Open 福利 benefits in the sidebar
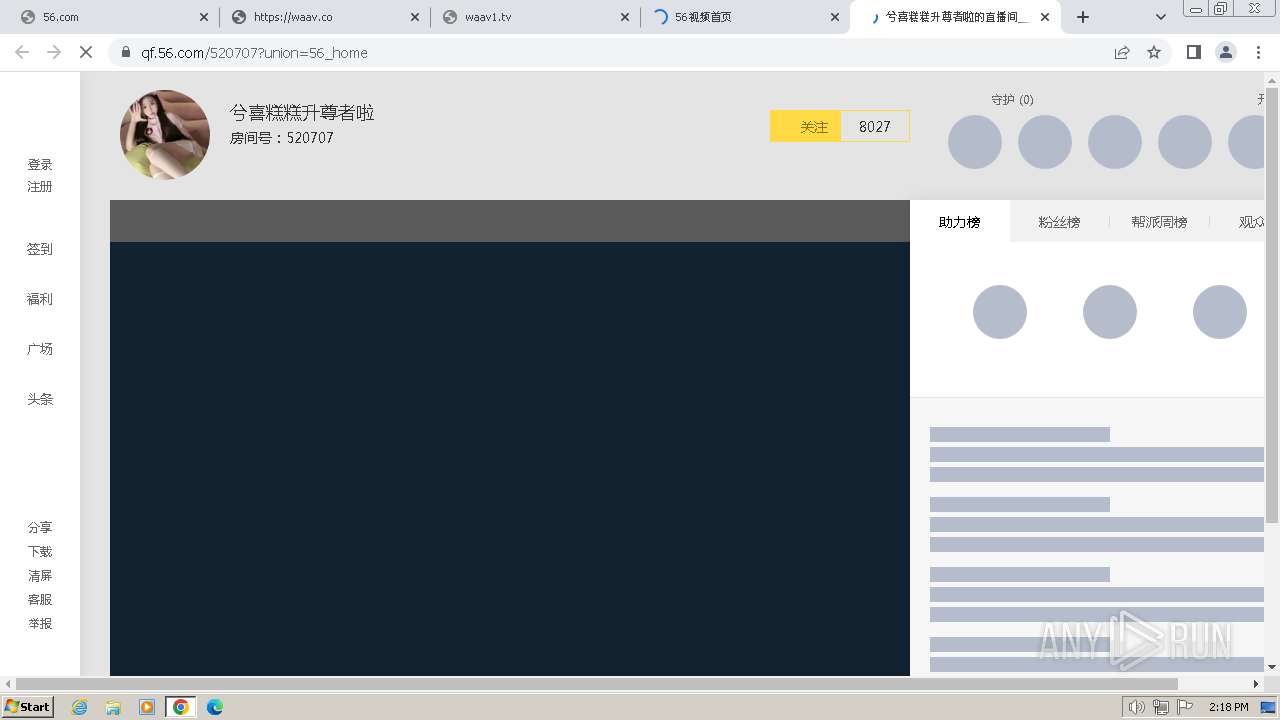 point(40,299)
